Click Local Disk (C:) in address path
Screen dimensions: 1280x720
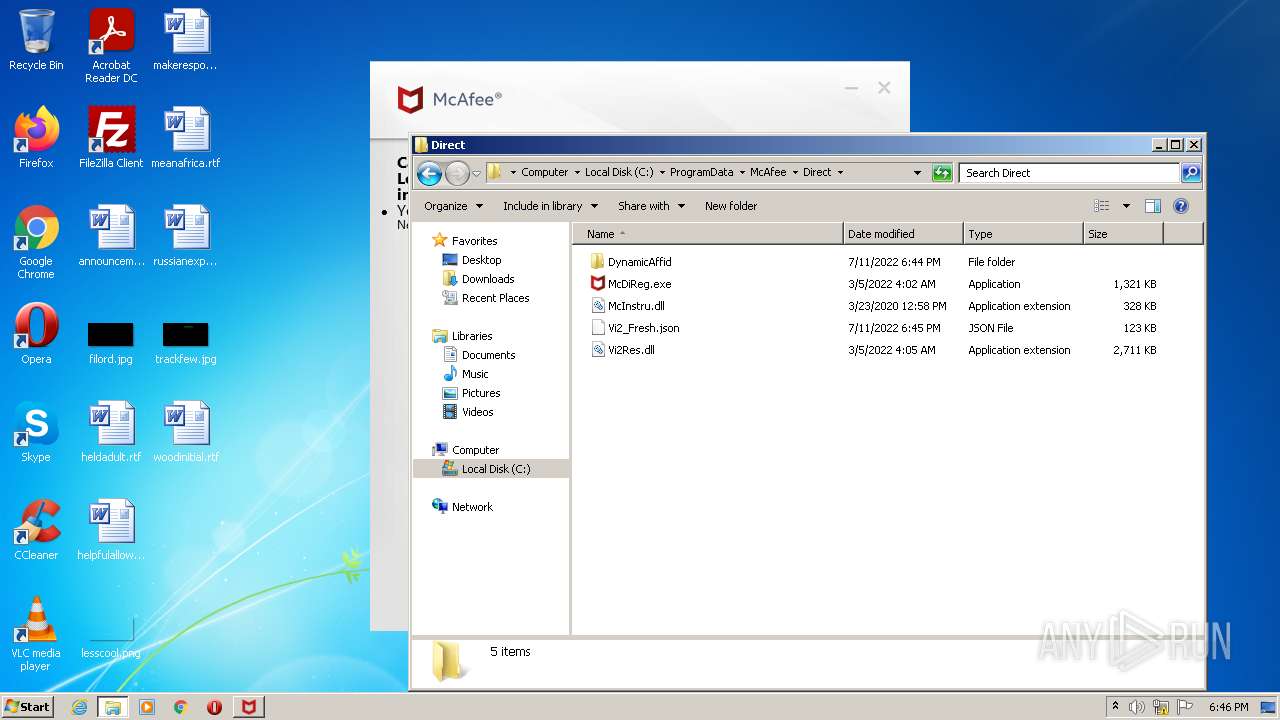pyautogui.click(x=619, y=172)
